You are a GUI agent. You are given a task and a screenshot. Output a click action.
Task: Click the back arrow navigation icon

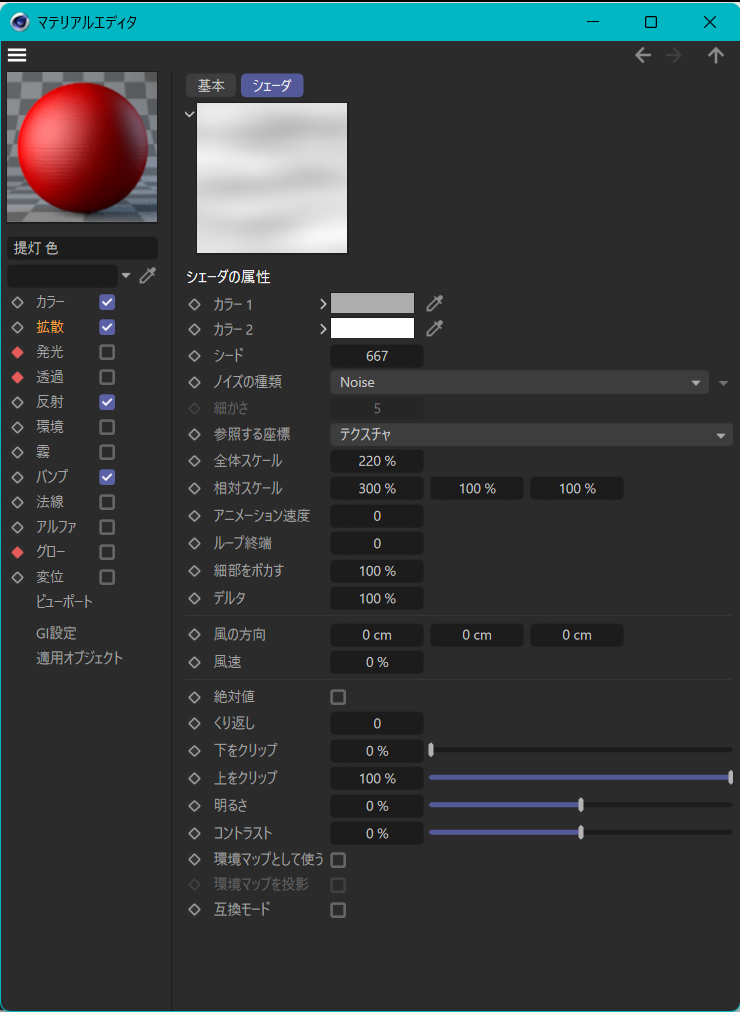tap(643, 56)
